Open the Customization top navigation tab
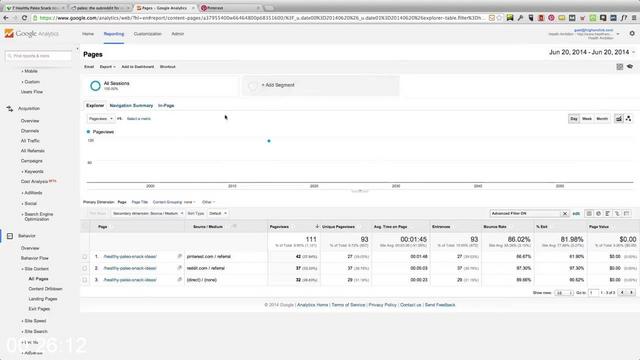Viewport: 640px width, 360px height. [148, 34]
